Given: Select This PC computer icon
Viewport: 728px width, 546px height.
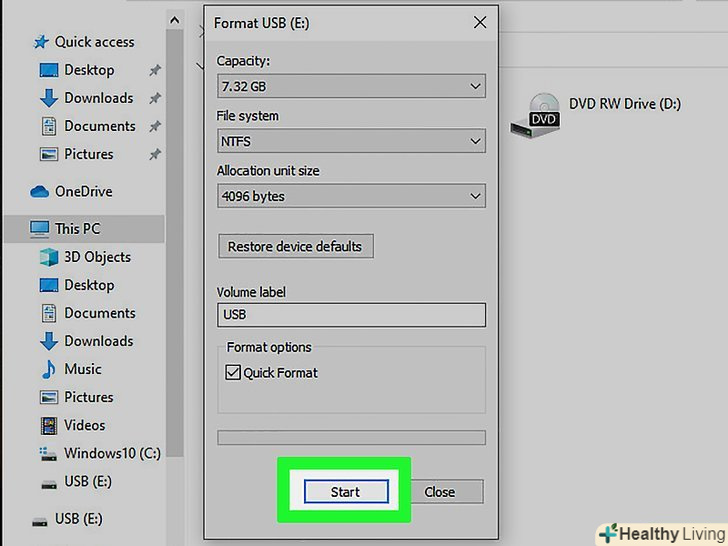Looking at the screenshot, I should pos(39,229).
